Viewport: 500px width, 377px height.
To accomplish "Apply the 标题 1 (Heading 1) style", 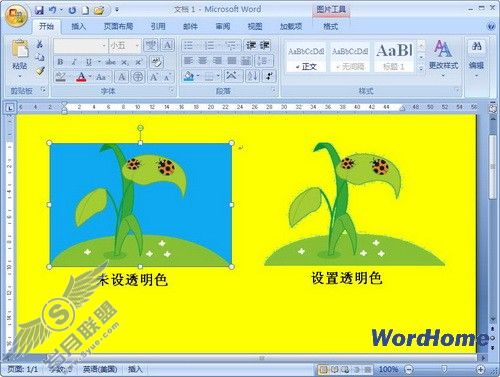I will coord(394,57).
